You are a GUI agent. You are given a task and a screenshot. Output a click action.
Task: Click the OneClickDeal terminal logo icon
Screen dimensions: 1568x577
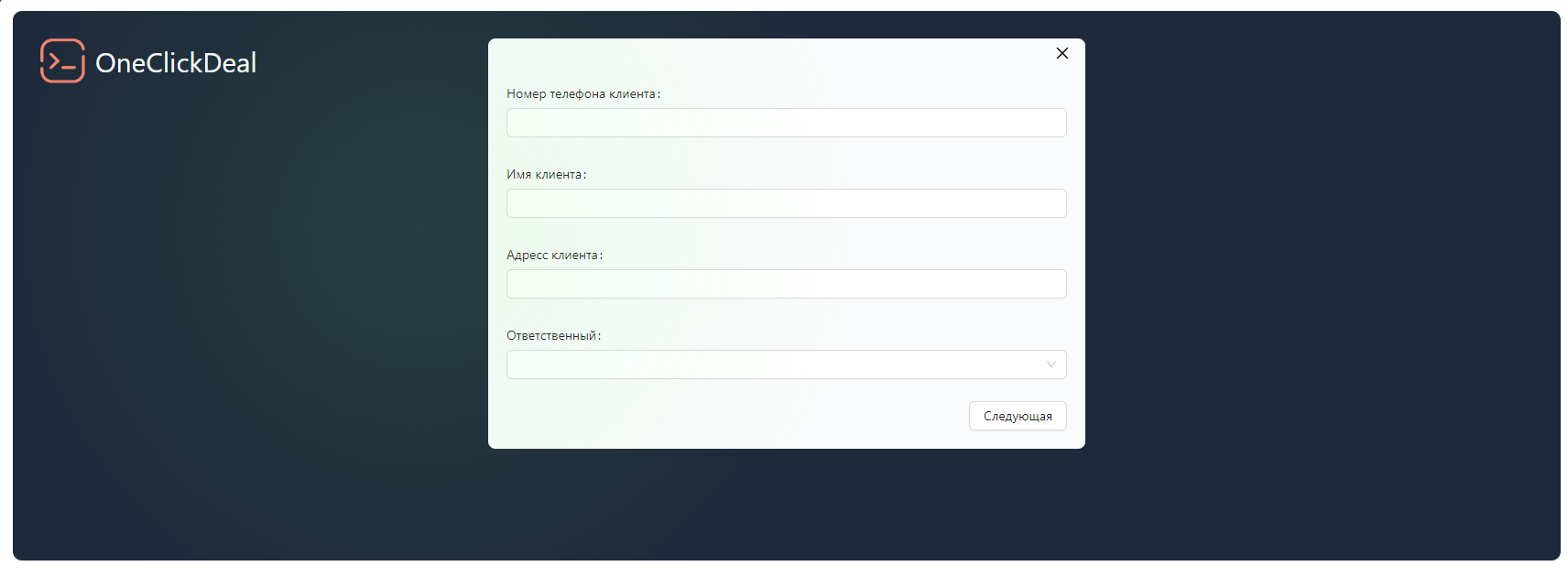pos(62,61)
